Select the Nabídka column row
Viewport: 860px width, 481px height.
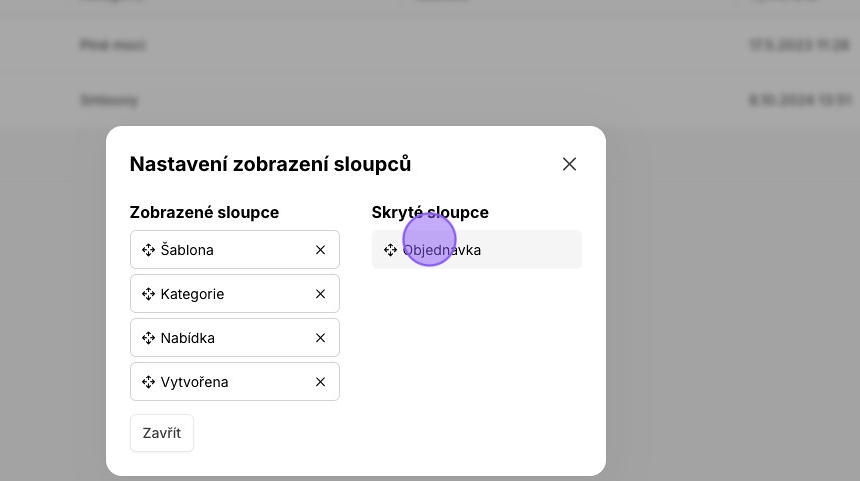(x=235, y=337)
